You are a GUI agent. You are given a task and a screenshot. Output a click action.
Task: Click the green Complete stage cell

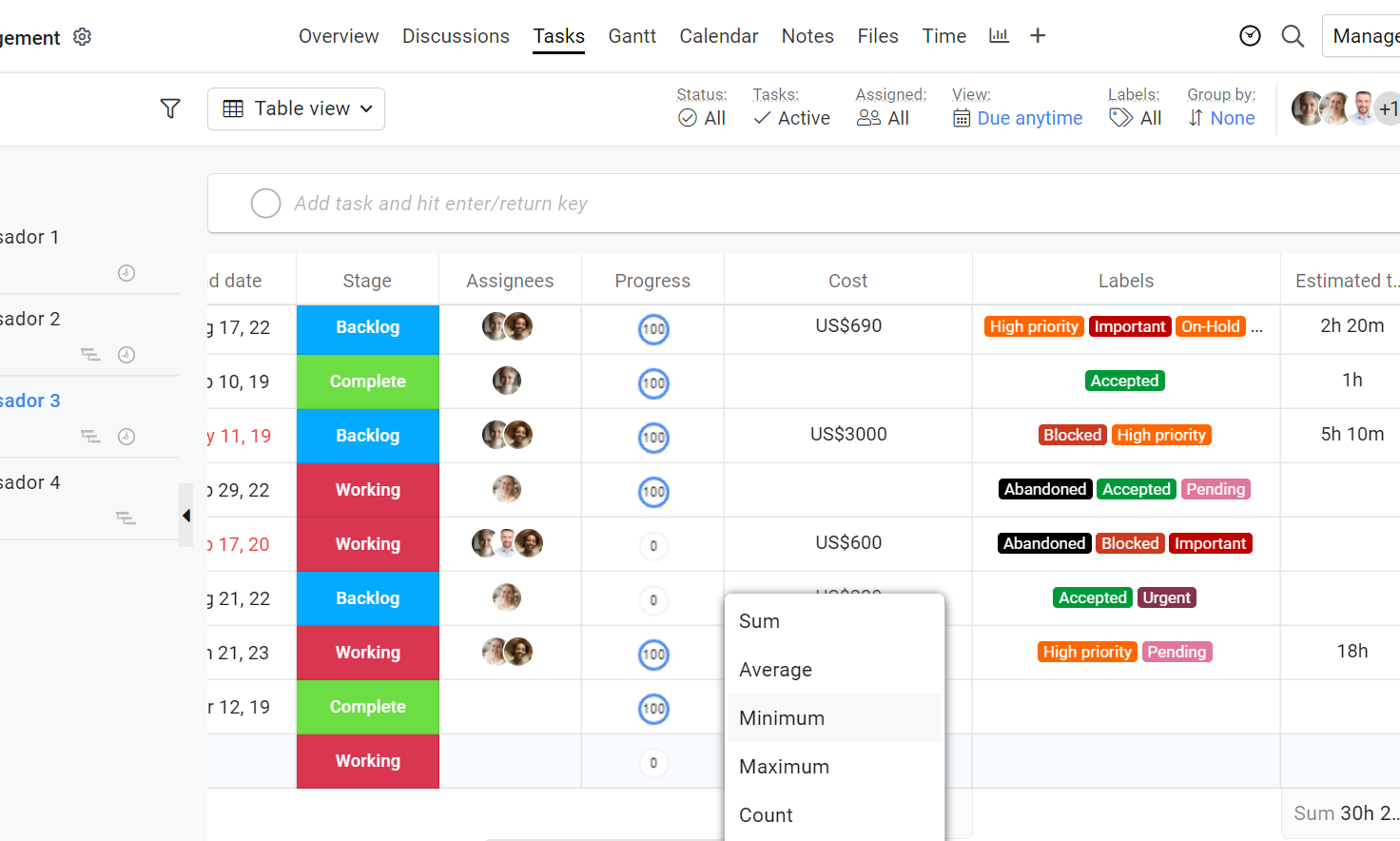tap(367, 381)
